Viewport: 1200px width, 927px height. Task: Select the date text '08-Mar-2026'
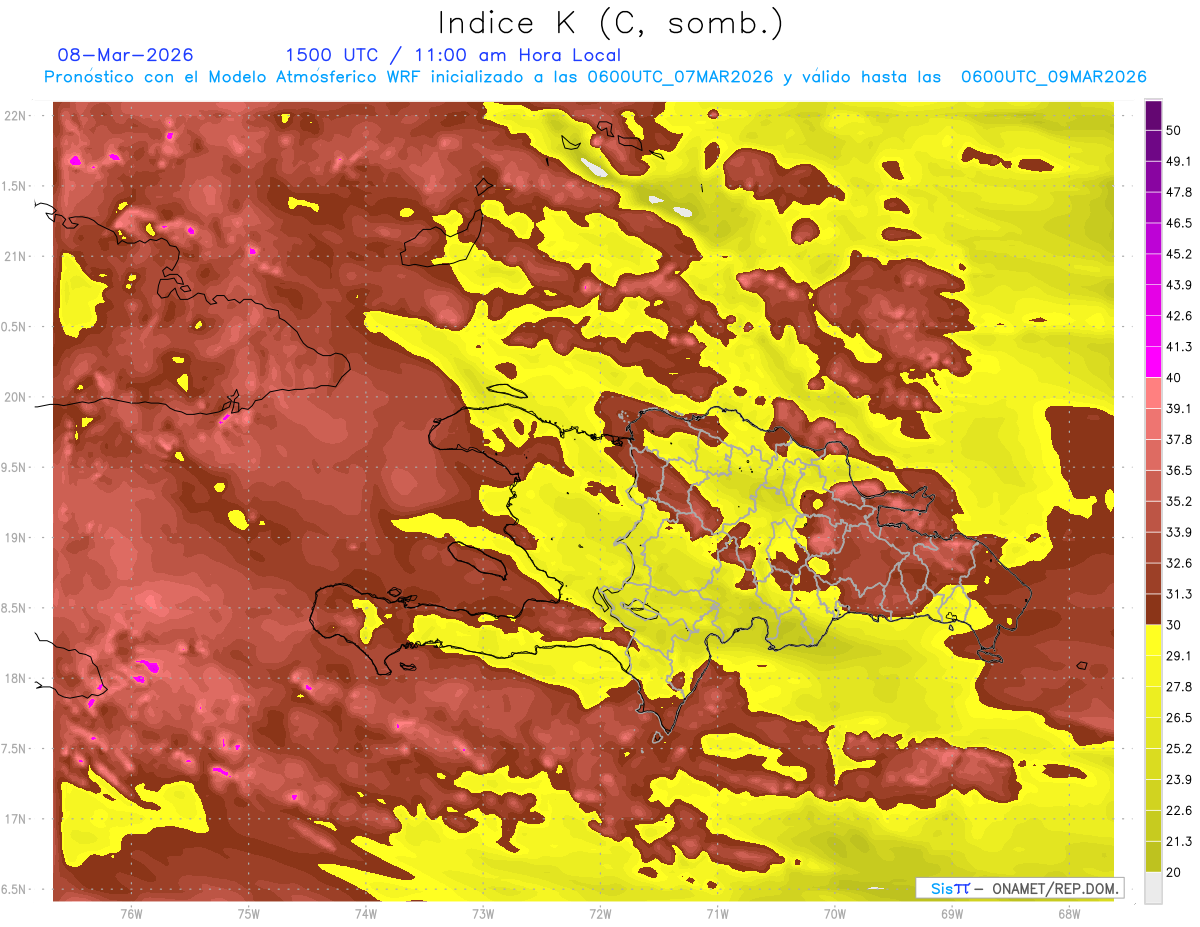(x=126, y=55)
